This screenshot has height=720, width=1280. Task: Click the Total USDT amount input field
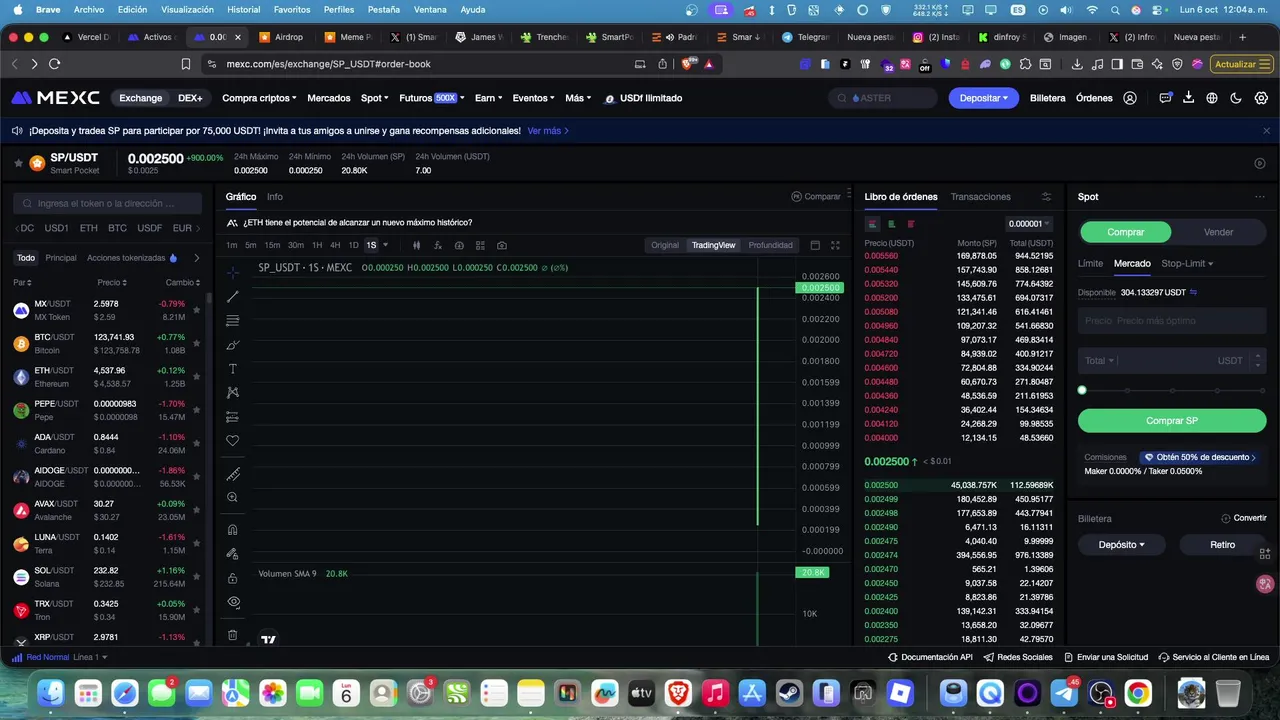pos(1172,361)
